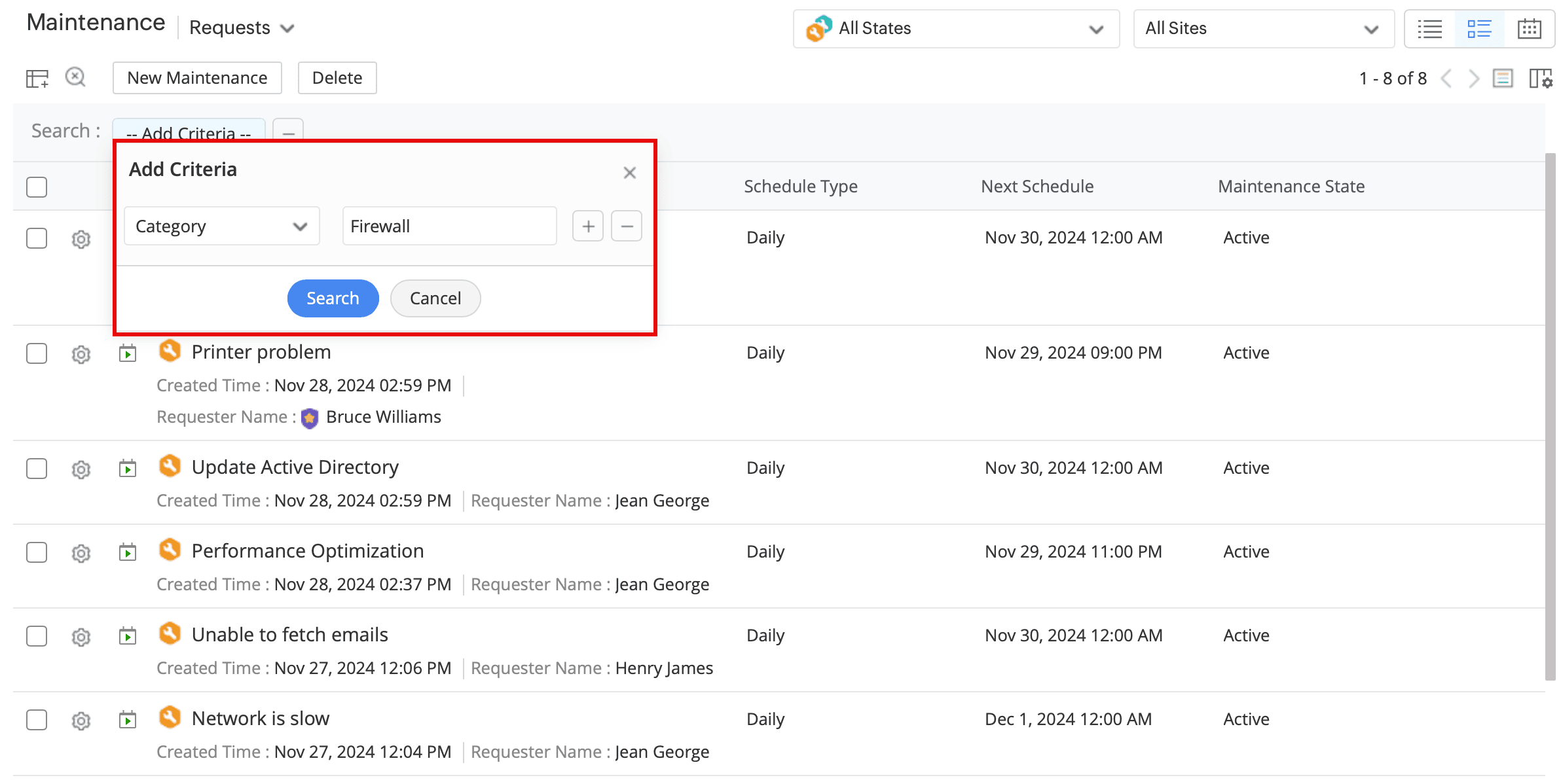Viewport: 1561px width, 784px height.
Task: Check the Update Active Directory checkbox
Action: (37, 469)
